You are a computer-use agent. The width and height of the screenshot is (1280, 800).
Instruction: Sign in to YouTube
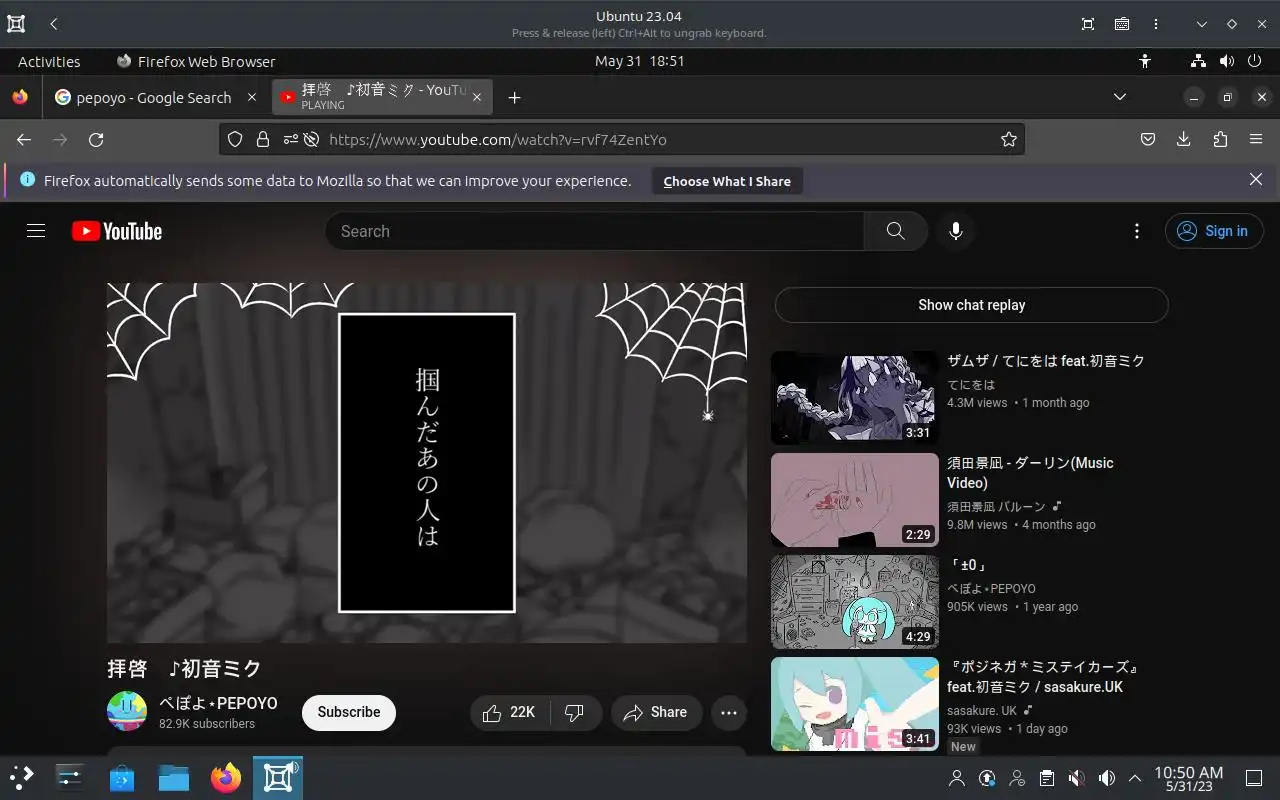coord(1214,231)
